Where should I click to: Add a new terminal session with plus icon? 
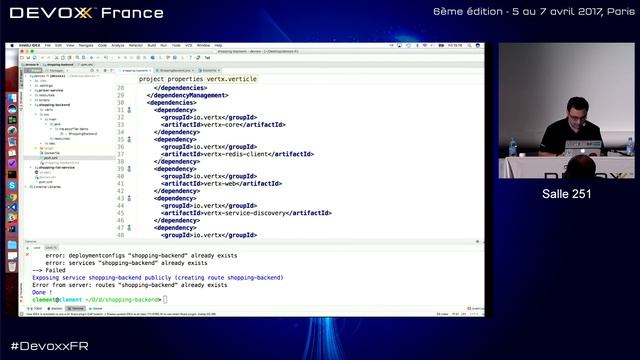(27, 248)
